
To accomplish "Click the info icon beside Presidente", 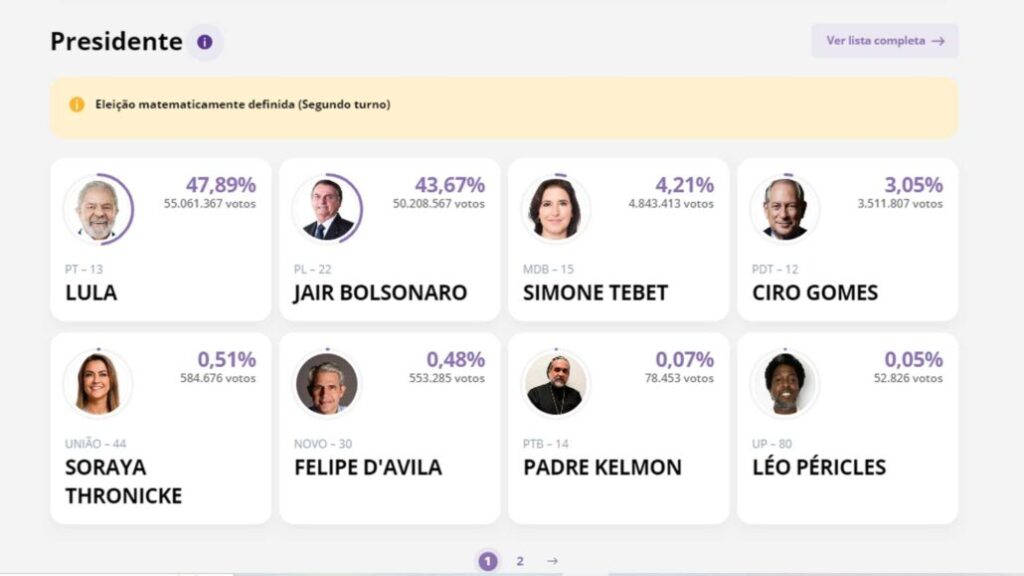I will tap(204, 42).
